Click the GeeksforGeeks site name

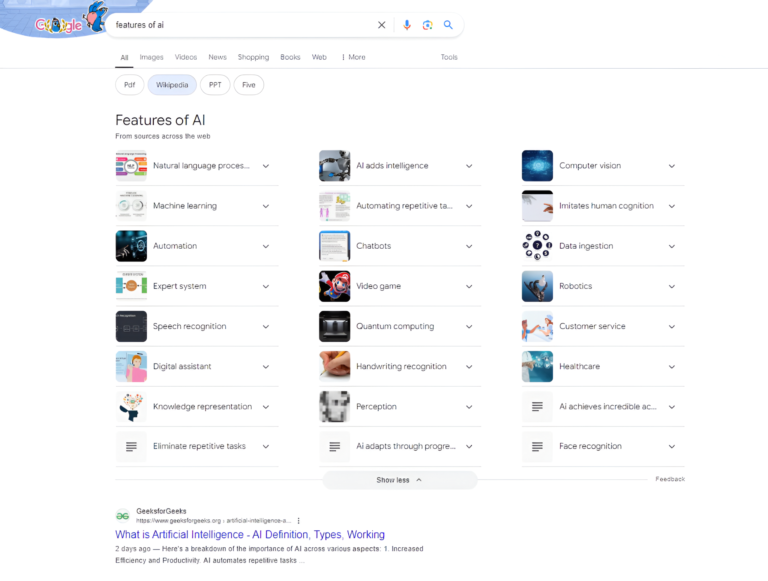[161, 511]
